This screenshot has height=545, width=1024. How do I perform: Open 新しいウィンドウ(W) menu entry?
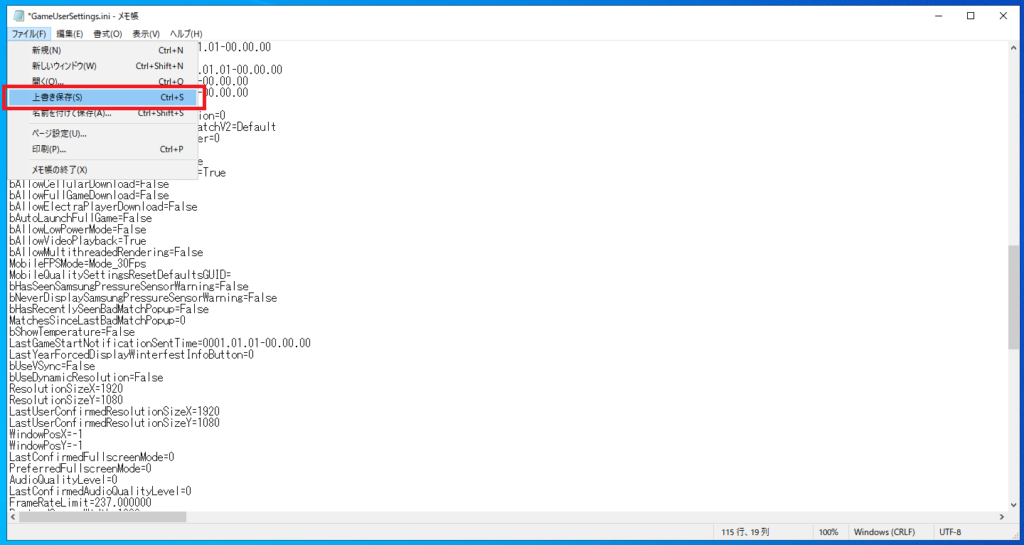click(x=103, y=66)
